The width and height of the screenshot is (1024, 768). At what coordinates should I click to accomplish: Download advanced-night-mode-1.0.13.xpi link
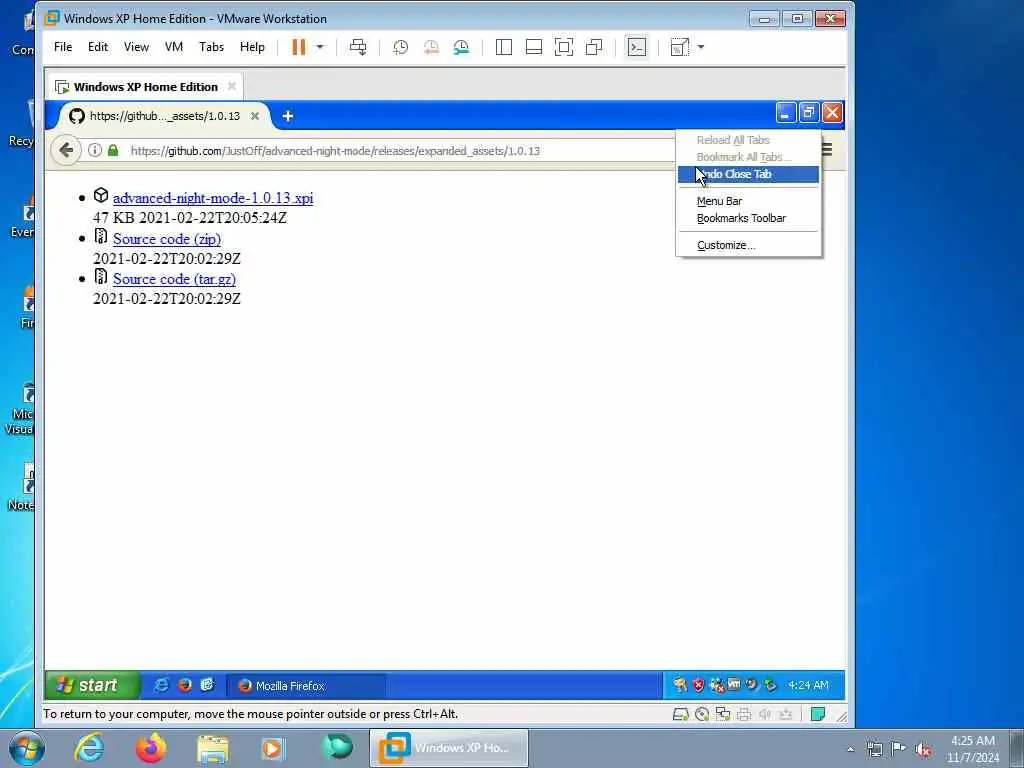213,198
